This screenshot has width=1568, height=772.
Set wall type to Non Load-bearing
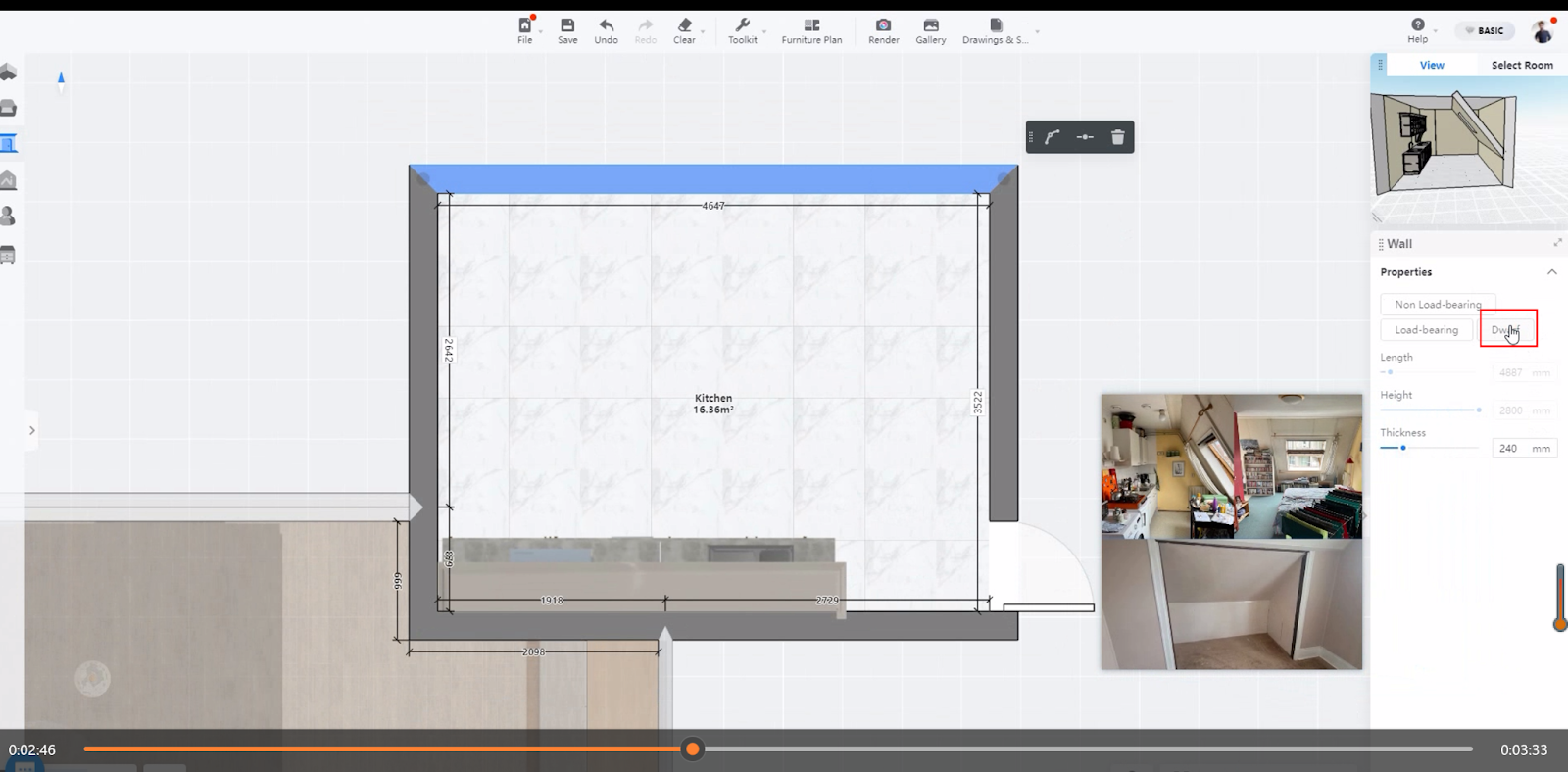pyautogui.click(x=1438, y=305)
